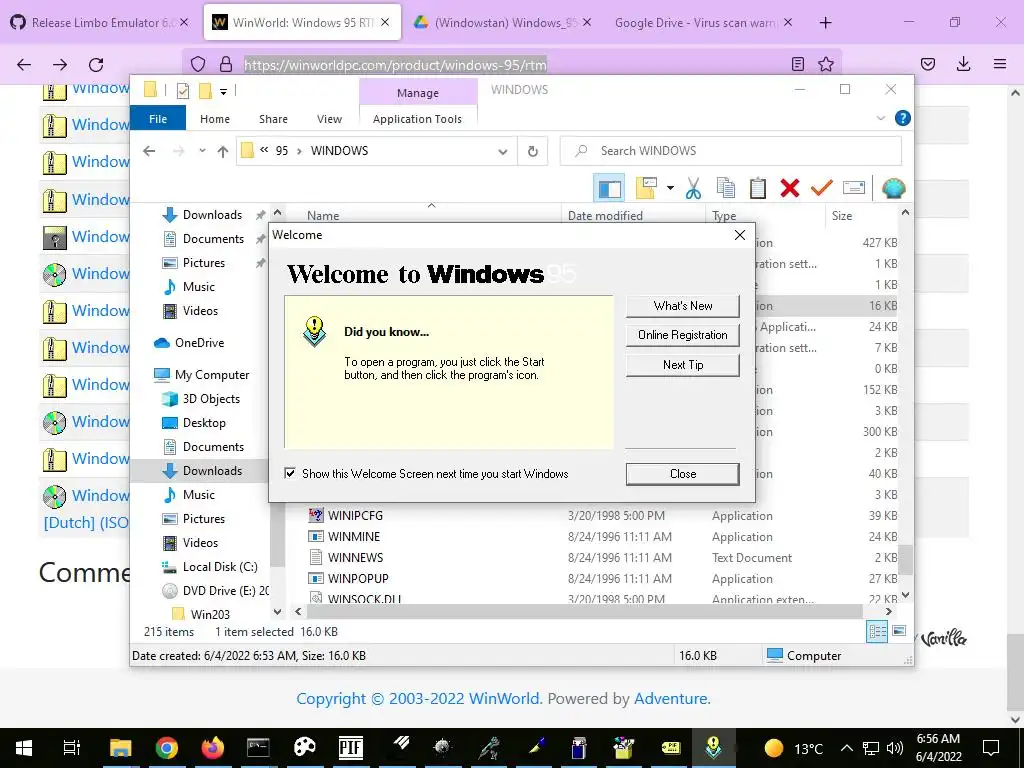Click the What's New button
Image resolution: width=1024 pixels, height=768 pixels.
[x=682, y=306]
